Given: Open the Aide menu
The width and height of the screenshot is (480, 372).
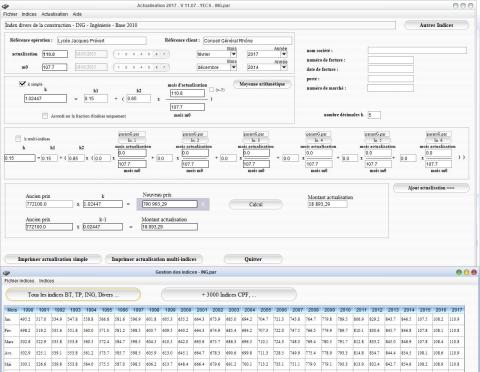Looking at the screenshot, I should (x=77, y=14).
